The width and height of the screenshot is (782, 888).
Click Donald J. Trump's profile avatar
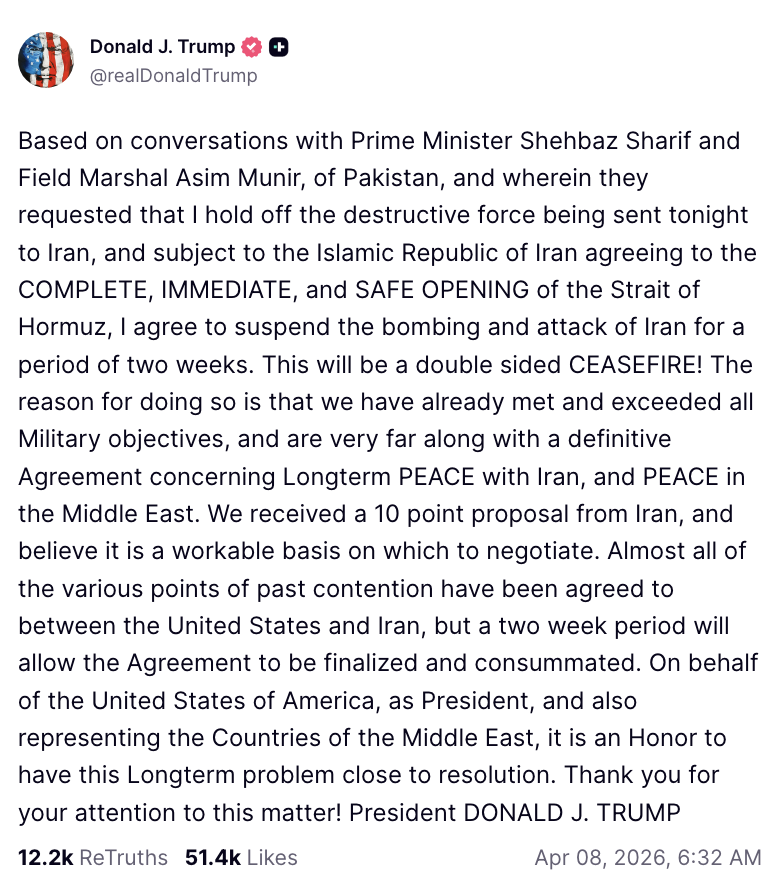[47, 59]
